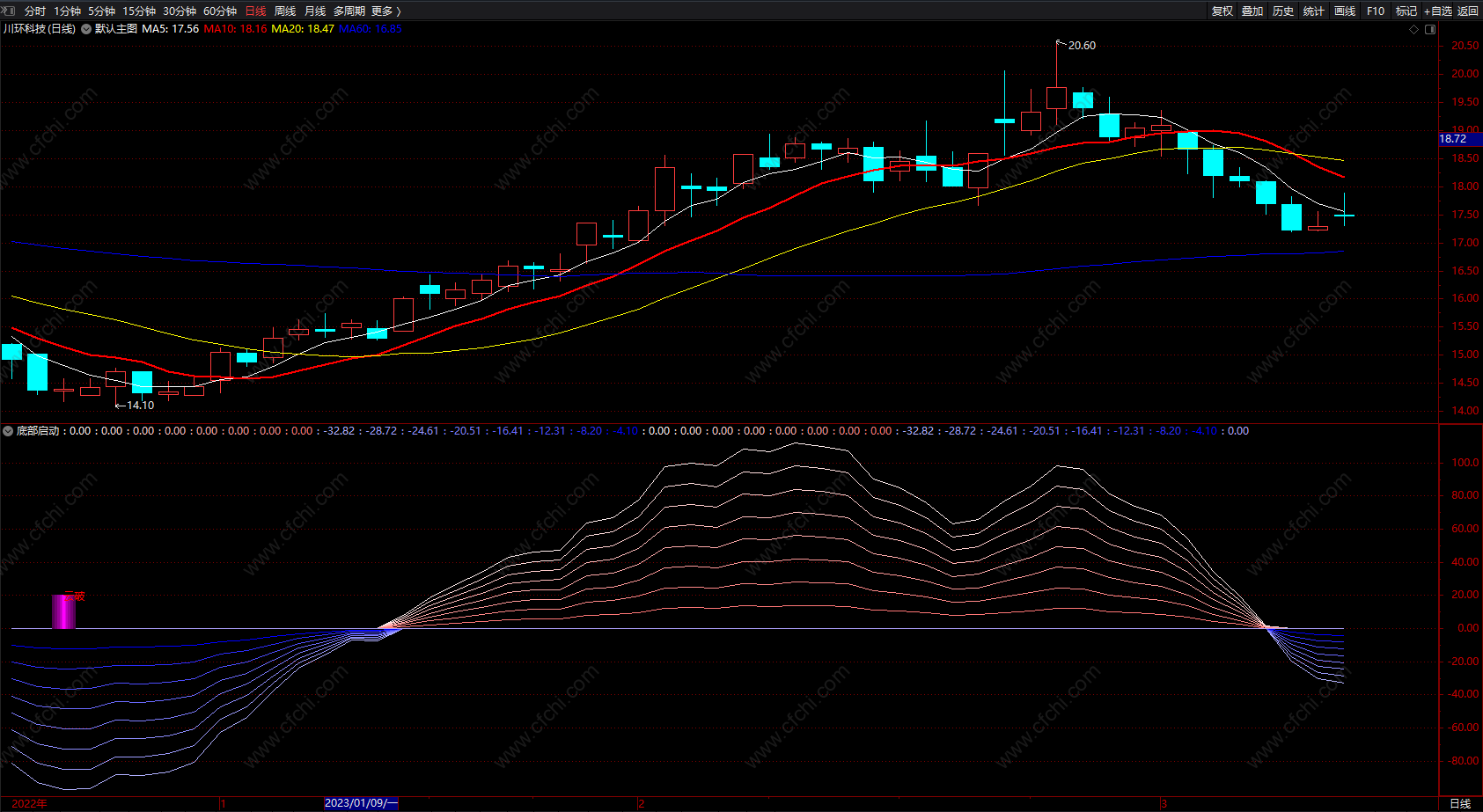
Task: Open the 统计 statistics button
Action: (1314, 11)
